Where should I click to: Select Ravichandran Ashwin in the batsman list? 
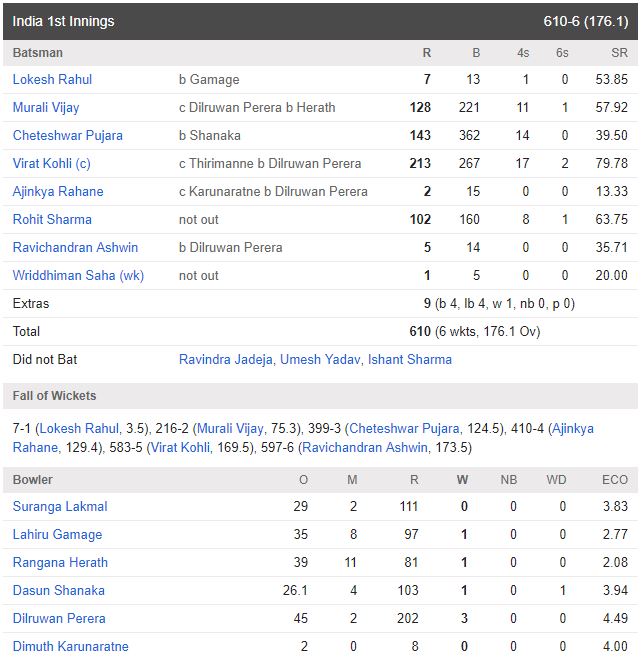click(75, 247)
